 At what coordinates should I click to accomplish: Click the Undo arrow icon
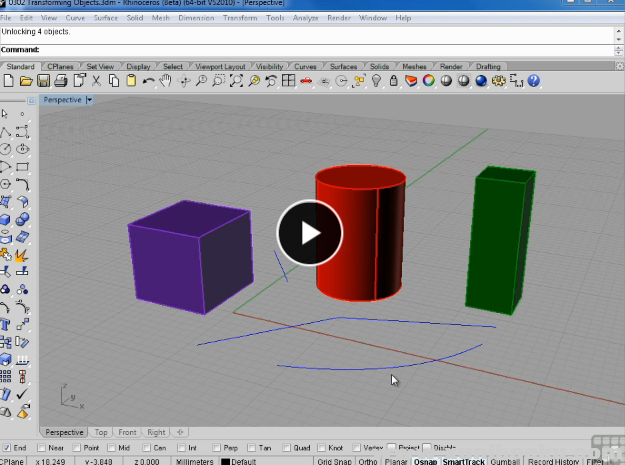coord(149,80)
